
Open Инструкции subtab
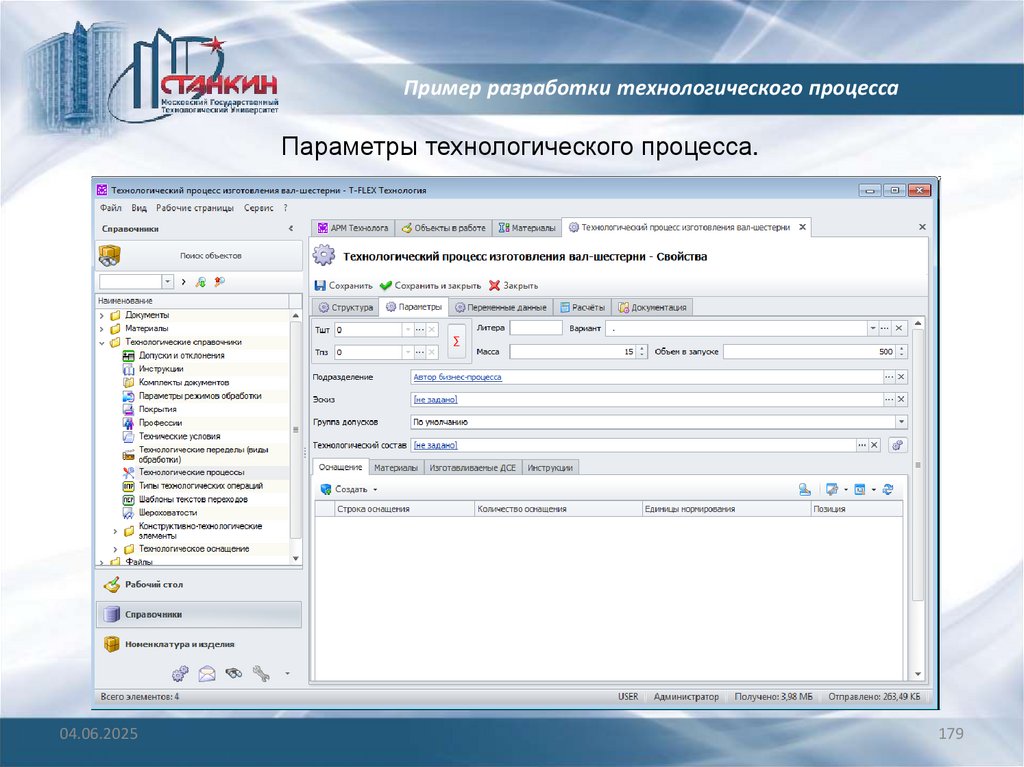[550, 468]
